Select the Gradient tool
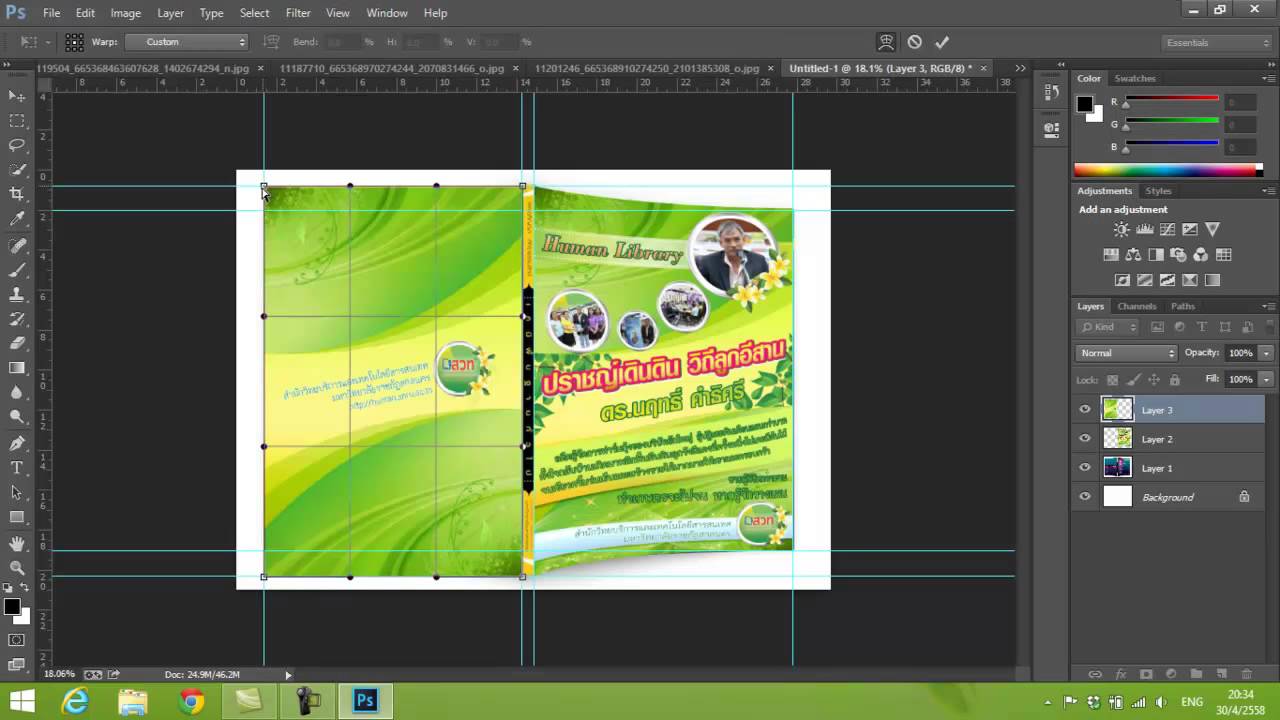Image resolution: width=1280 pixels, height=720 pixels. pyautogui.click(x=17, y=368)
